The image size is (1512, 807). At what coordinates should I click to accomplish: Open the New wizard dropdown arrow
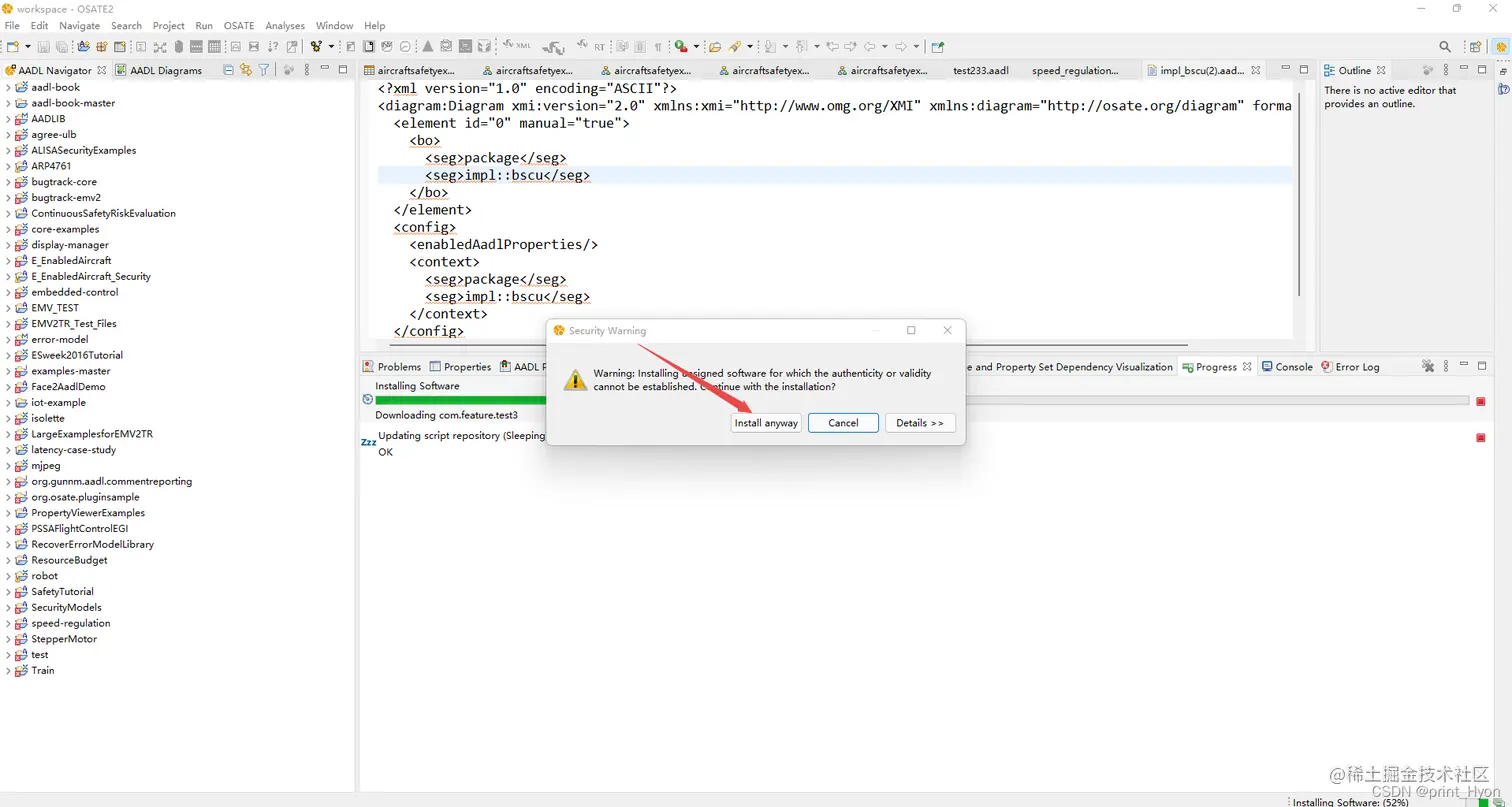click(x=27, y=46)
